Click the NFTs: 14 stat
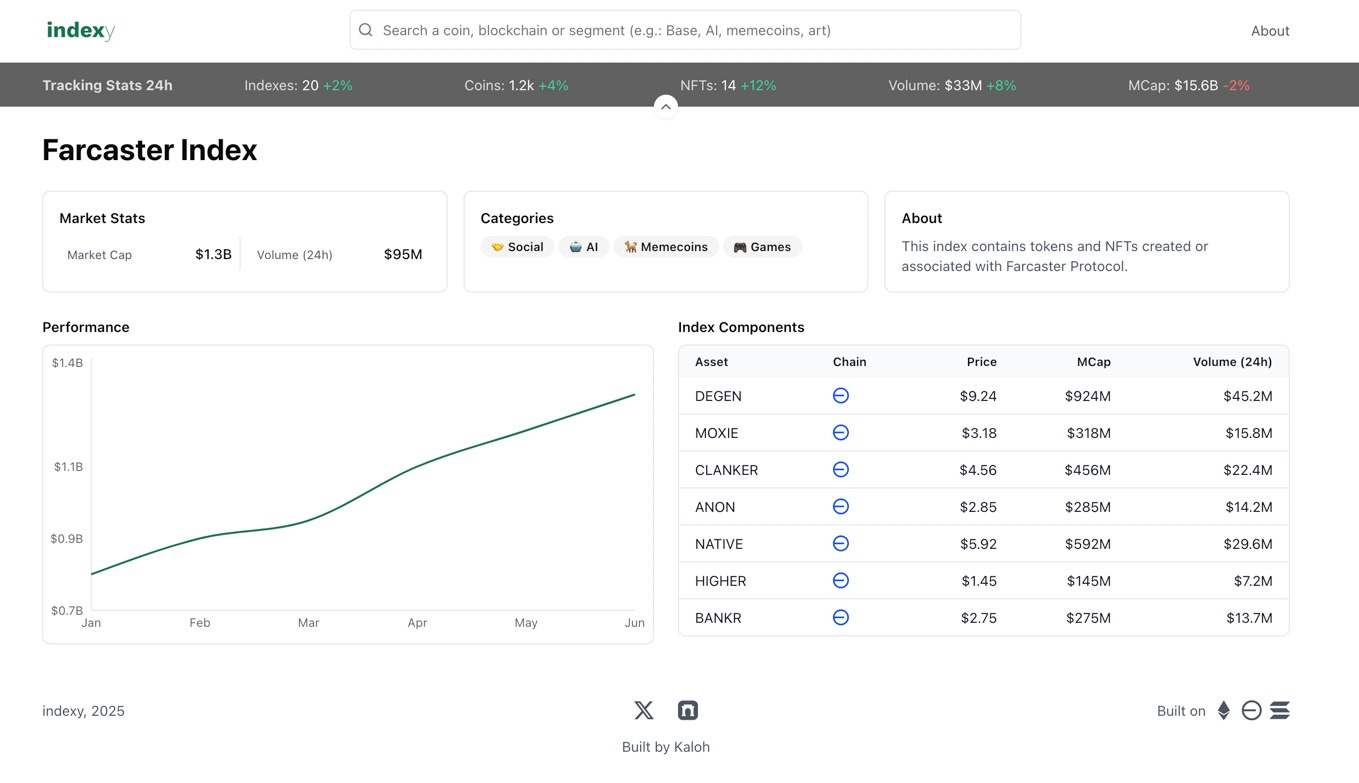Viewport: 1359px width, 783px height. pos(728,86)
